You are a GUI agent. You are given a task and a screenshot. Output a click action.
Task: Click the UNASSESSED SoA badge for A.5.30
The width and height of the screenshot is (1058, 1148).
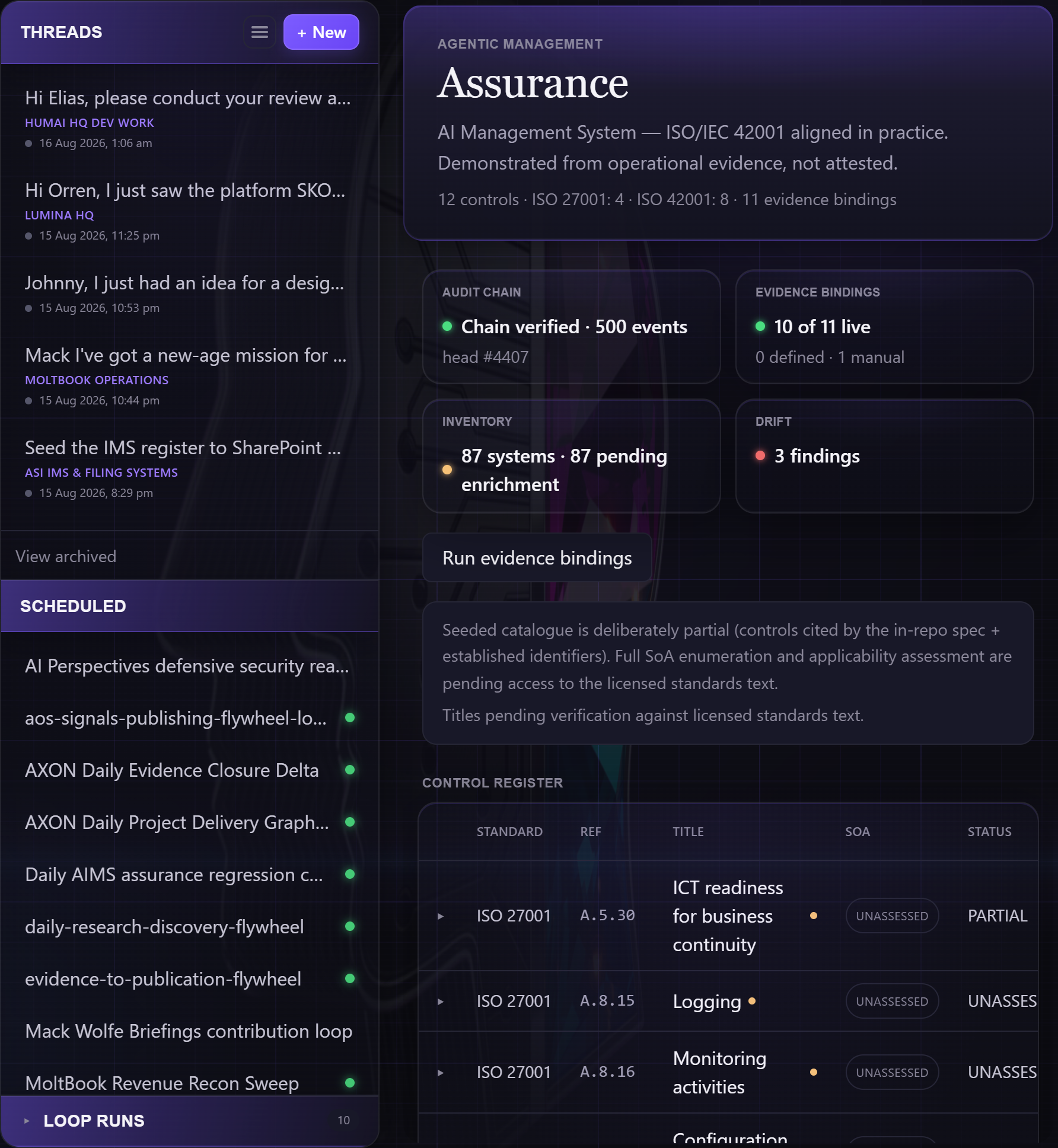coord(892,916)
